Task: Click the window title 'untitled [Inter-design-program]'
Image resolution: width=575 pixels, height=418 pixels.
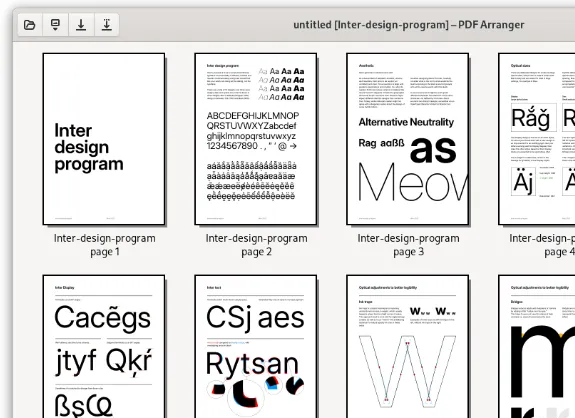Action: 371,25
